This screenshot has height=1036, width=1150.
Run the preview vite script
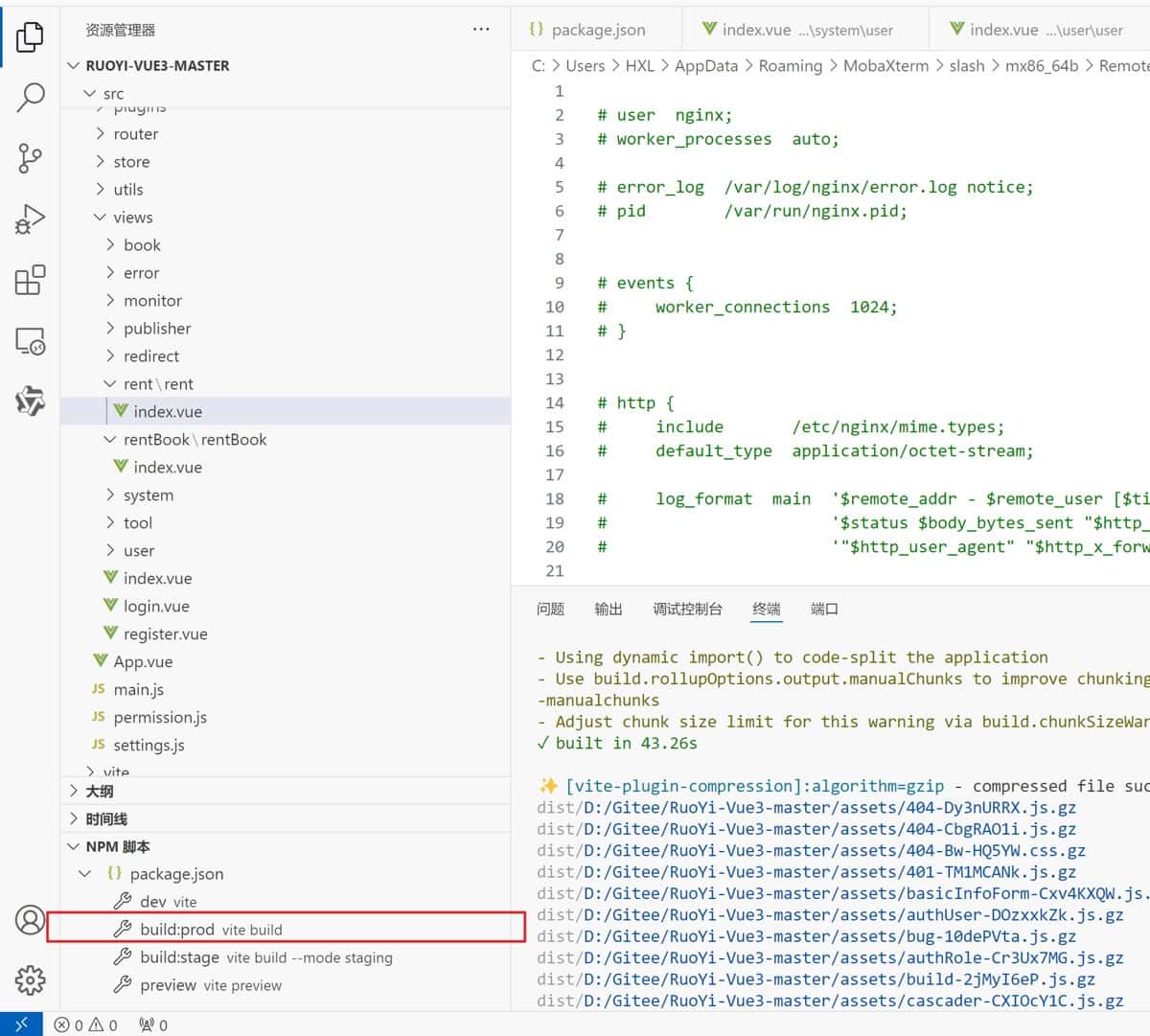tap(286, 984)
